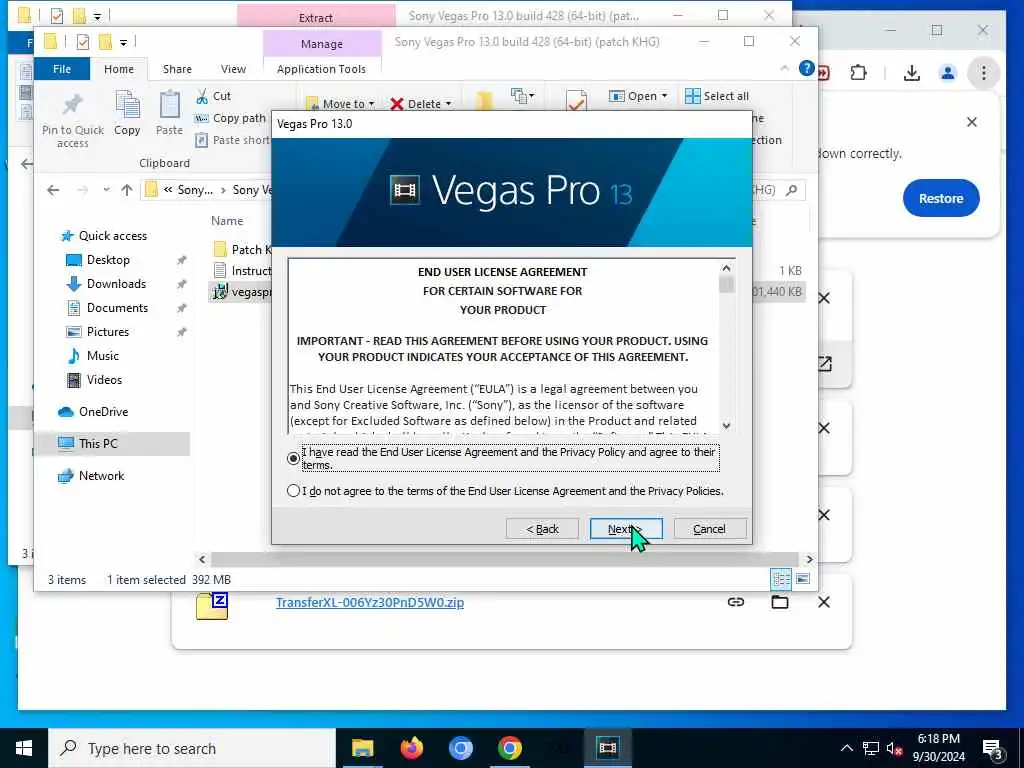
Task: Click the EULA scrollbar down arrow
Action: (726, 425)
